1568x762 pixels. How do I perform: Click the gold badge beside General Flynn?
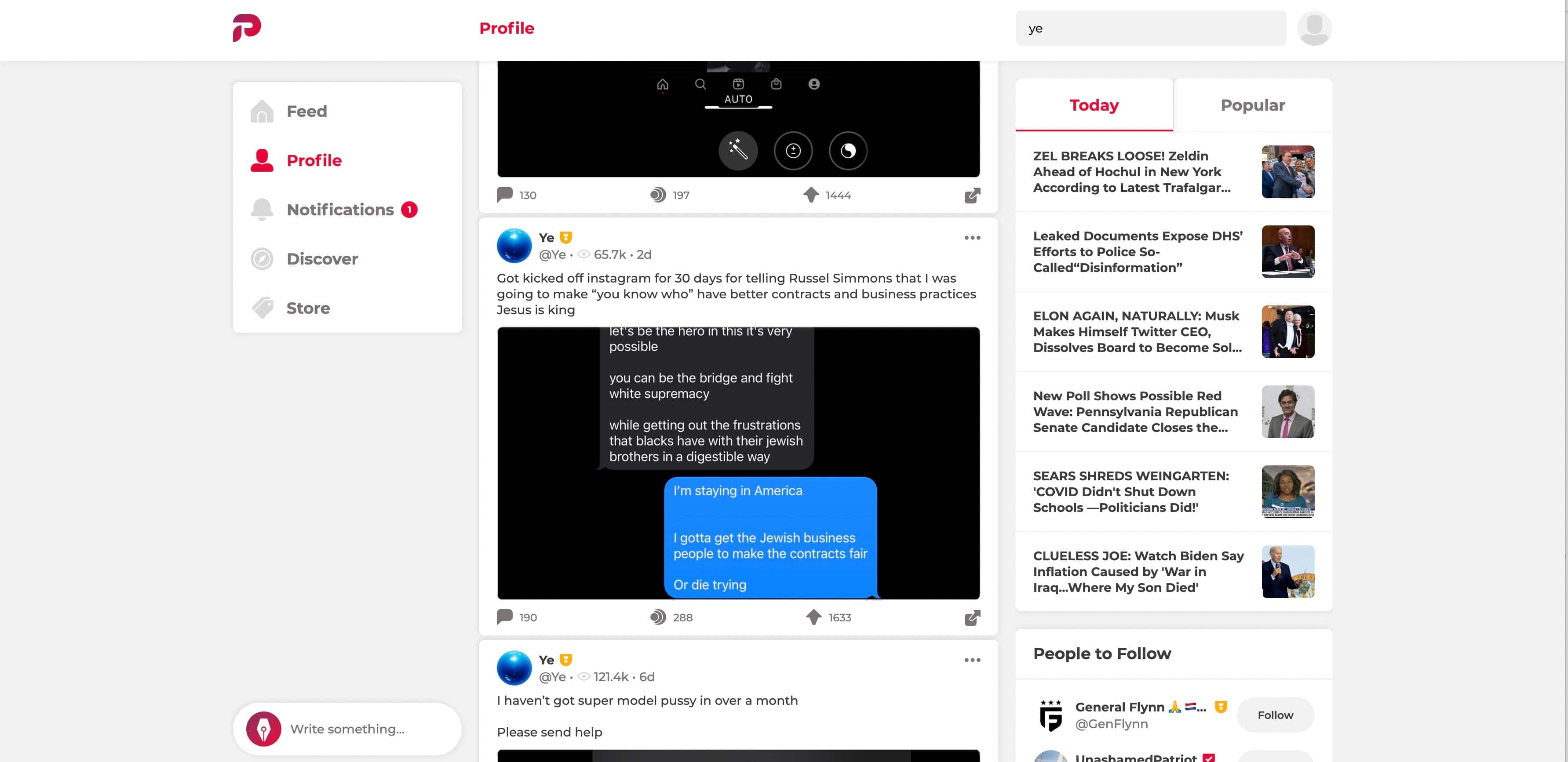tap(1221, 707)
